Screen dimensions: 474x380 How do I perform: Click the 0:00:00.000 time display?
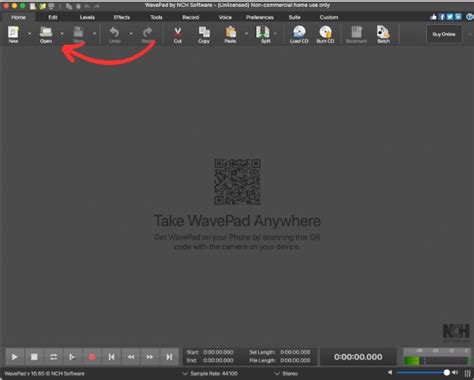pyautogui.click(x=358, y=357)
